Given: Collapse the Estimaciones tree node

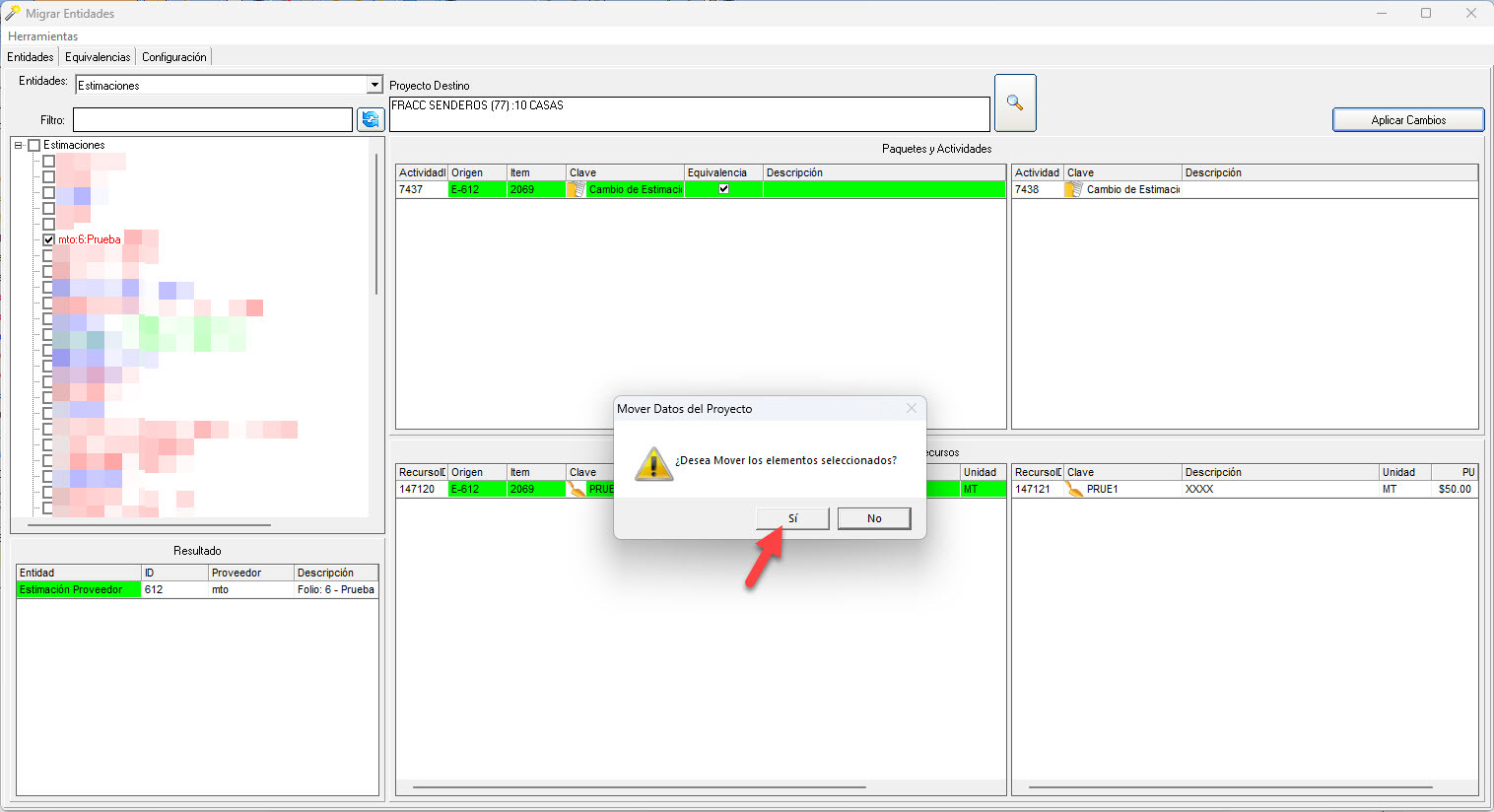Looking at the screenshot, I should (19, 145).
